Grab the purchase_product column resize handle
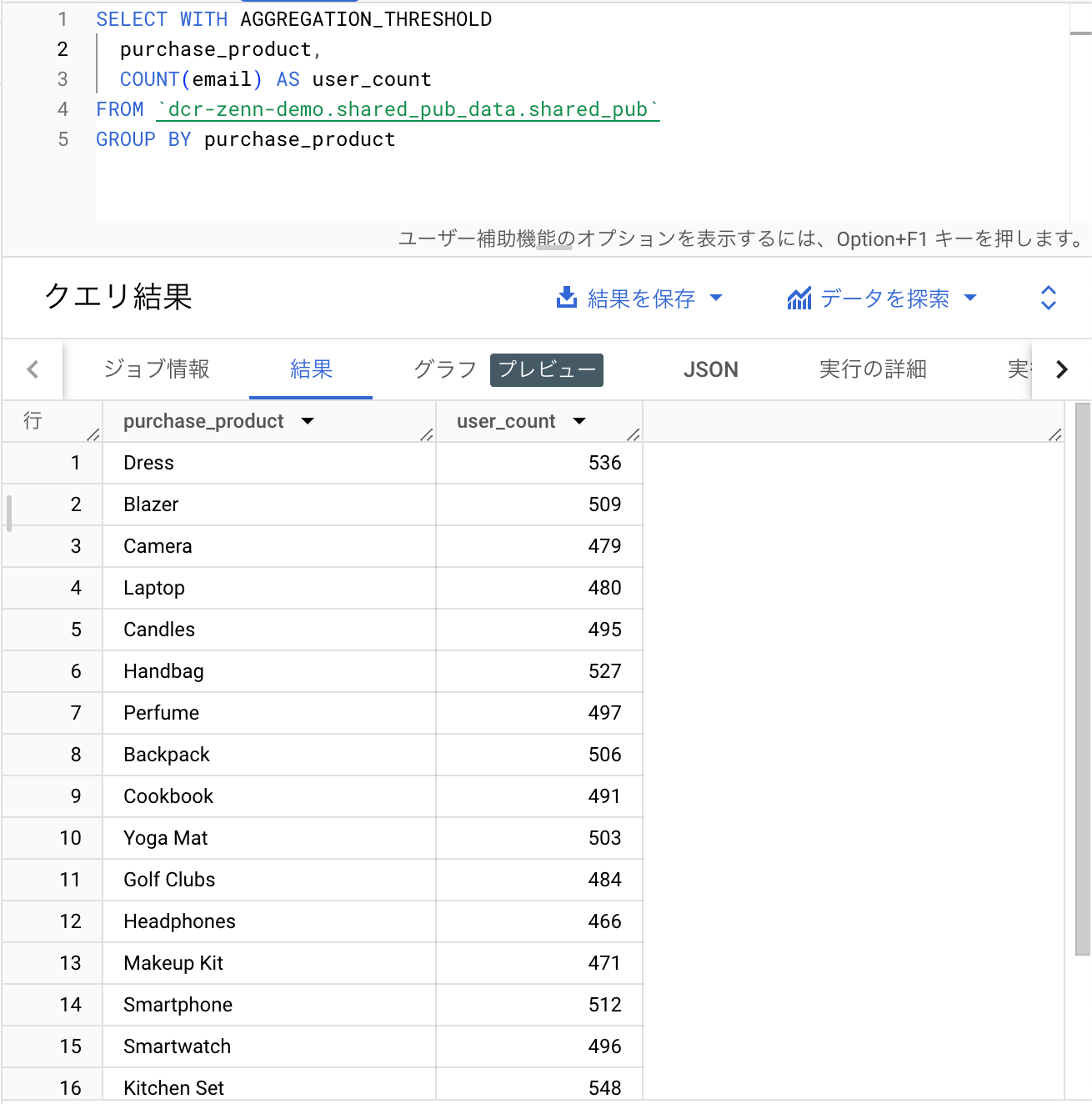The image size is (1092, 1104). pyautogui.click(x=426, y=434)
